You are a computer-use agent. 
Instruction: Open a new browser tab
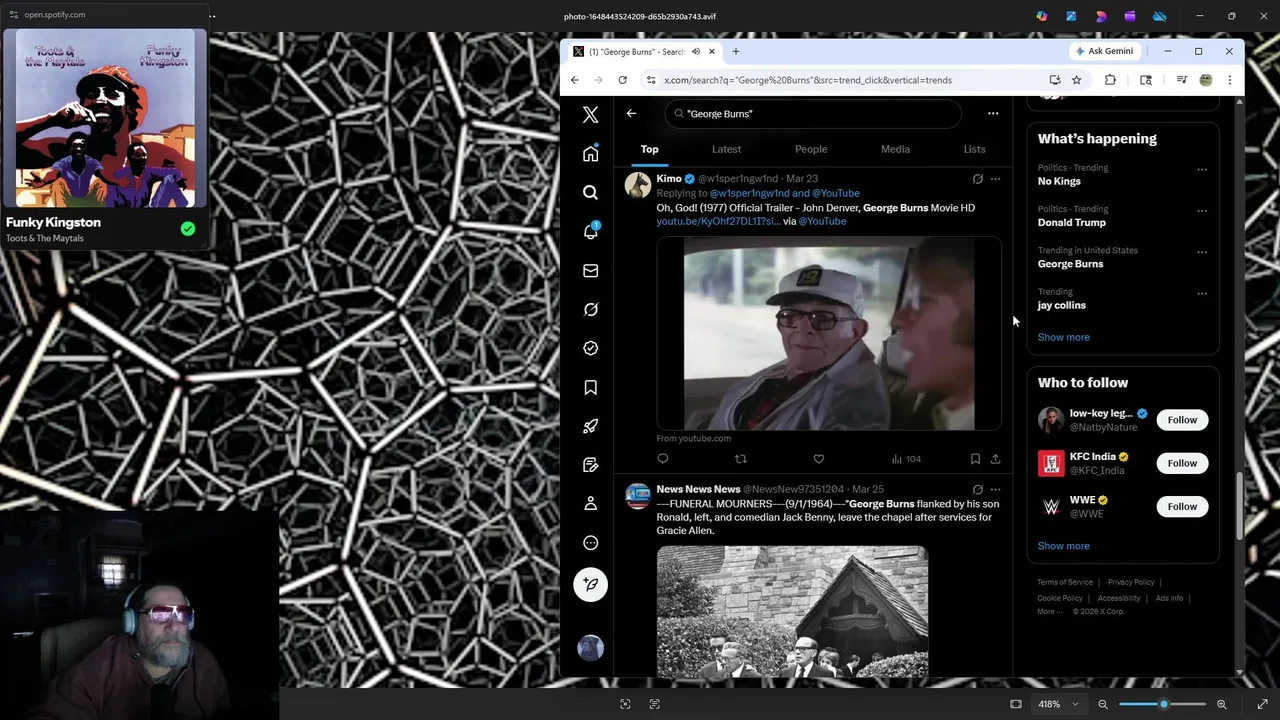pyautogui.click(x=735, y=51)
